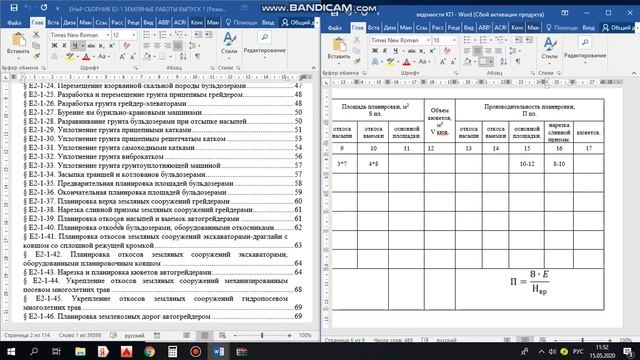
Task: Click numbered list icon in left window
Action: [162, 35]
